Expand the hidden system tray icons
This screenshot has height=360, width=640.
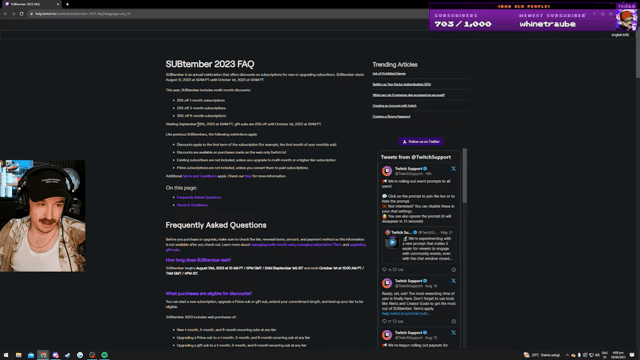click(567, 355)
